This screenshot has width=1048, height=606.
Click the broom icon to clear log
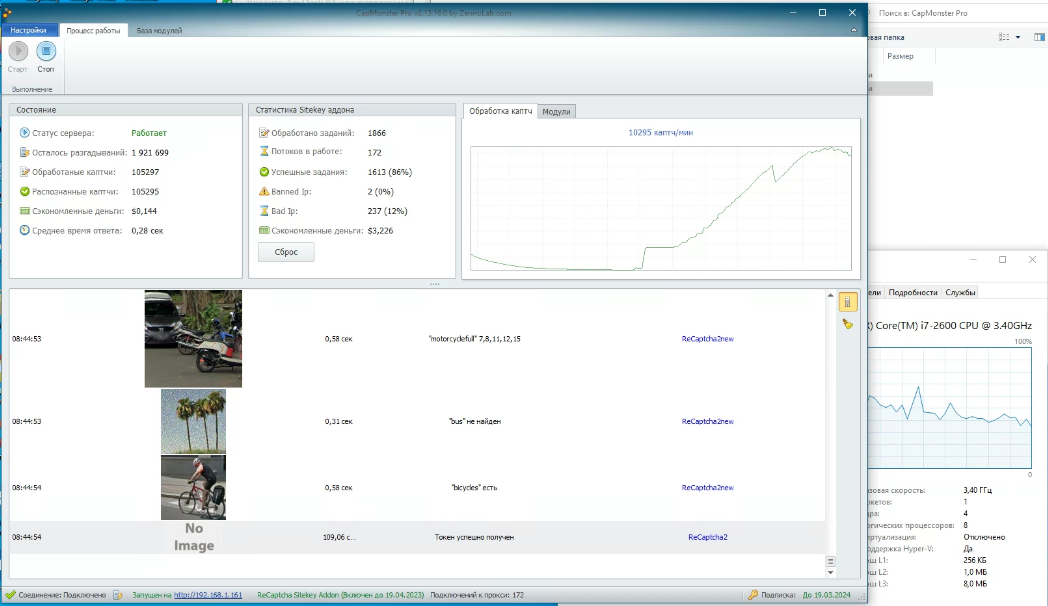point(846,324)
